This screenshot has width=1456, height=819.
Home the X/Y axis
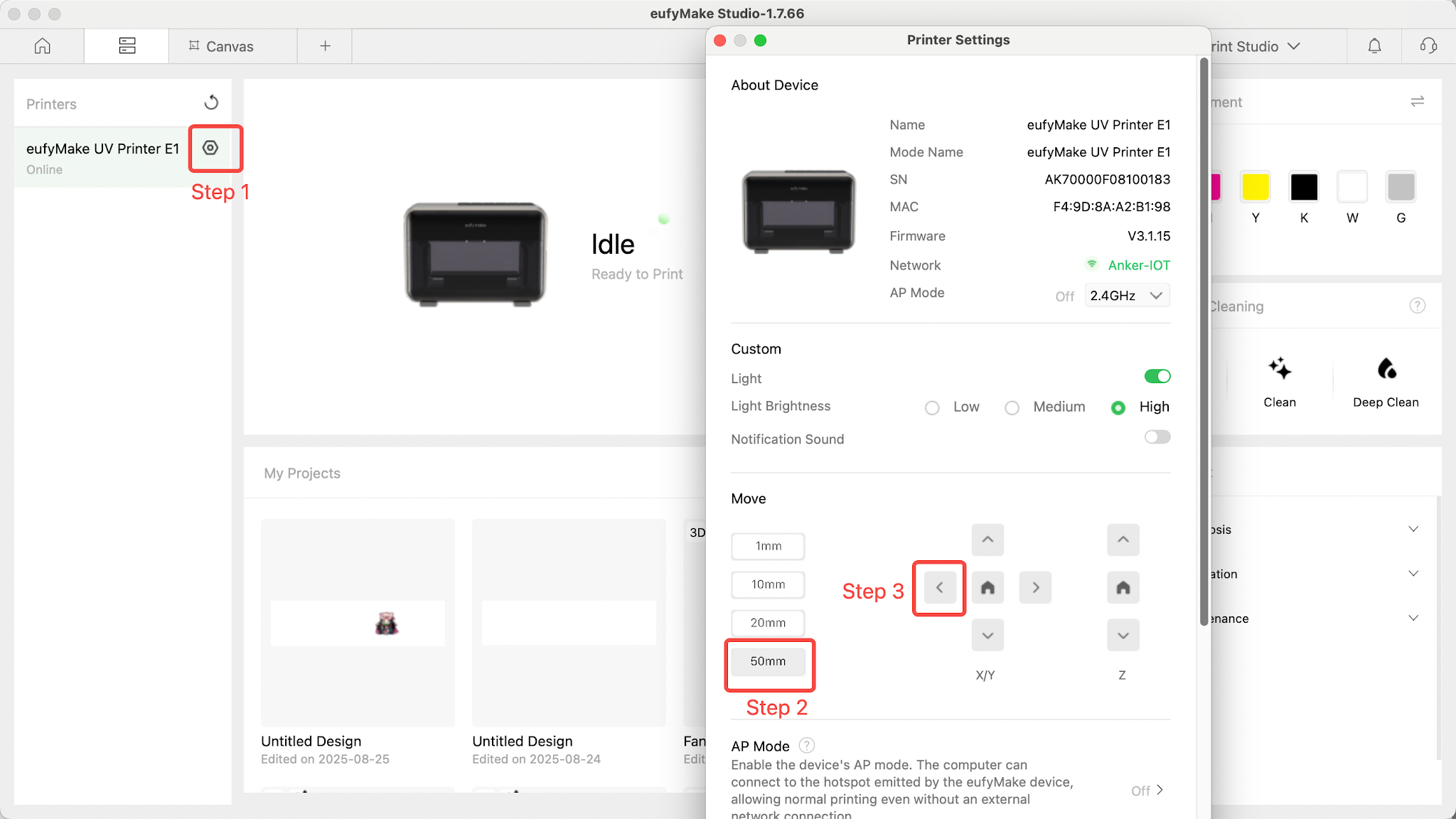click(x=987, y=587)
